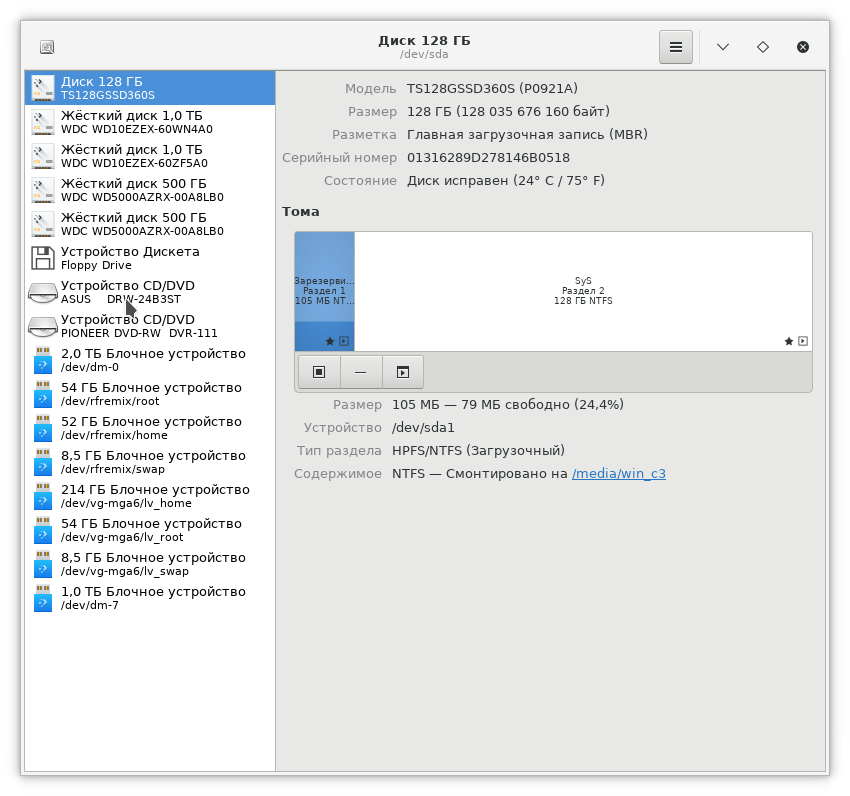The width and height of the screenshot is (850, 796).
Task: Select /dev/vg-mga6/lv_home block device icon
Action: (43, 496)
